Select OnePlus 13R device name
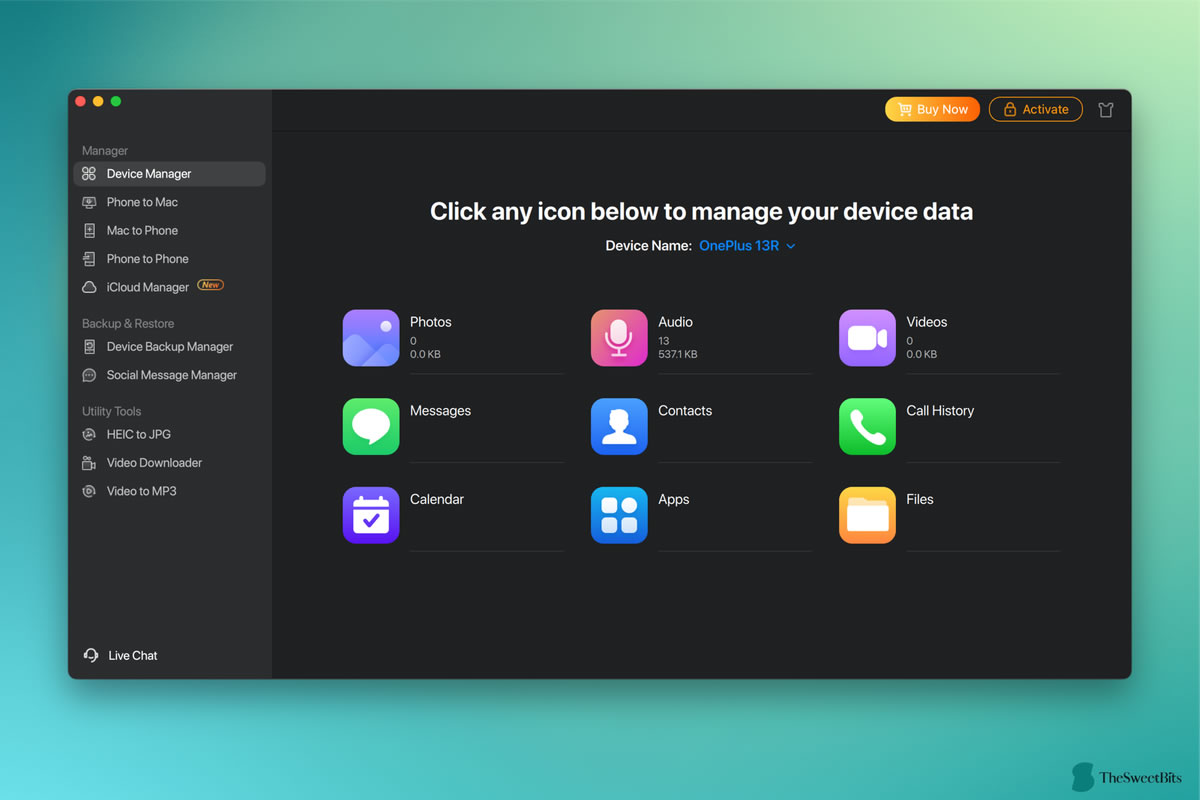 coord(739,245)
